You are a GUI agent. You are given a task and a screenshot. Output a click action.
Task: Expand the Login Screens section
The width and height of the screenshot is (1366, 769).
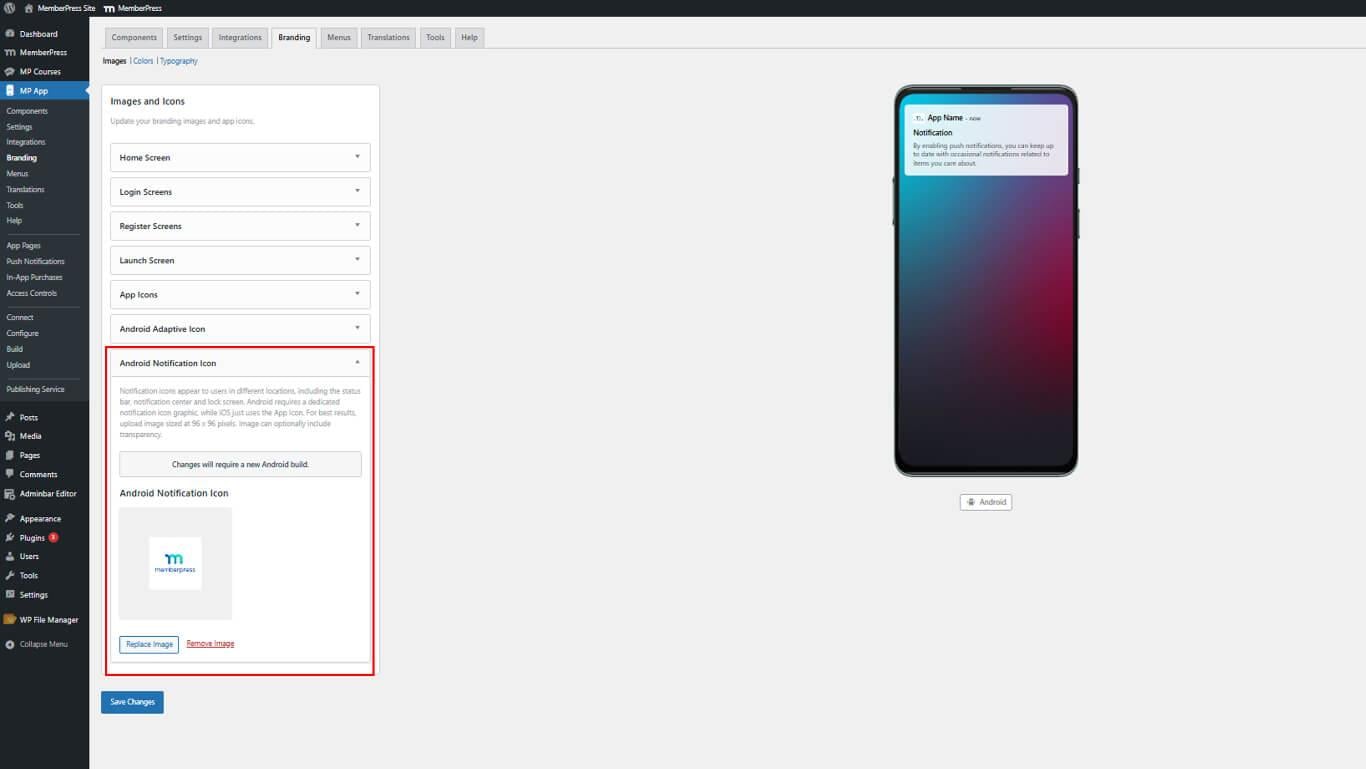[357, 191]
